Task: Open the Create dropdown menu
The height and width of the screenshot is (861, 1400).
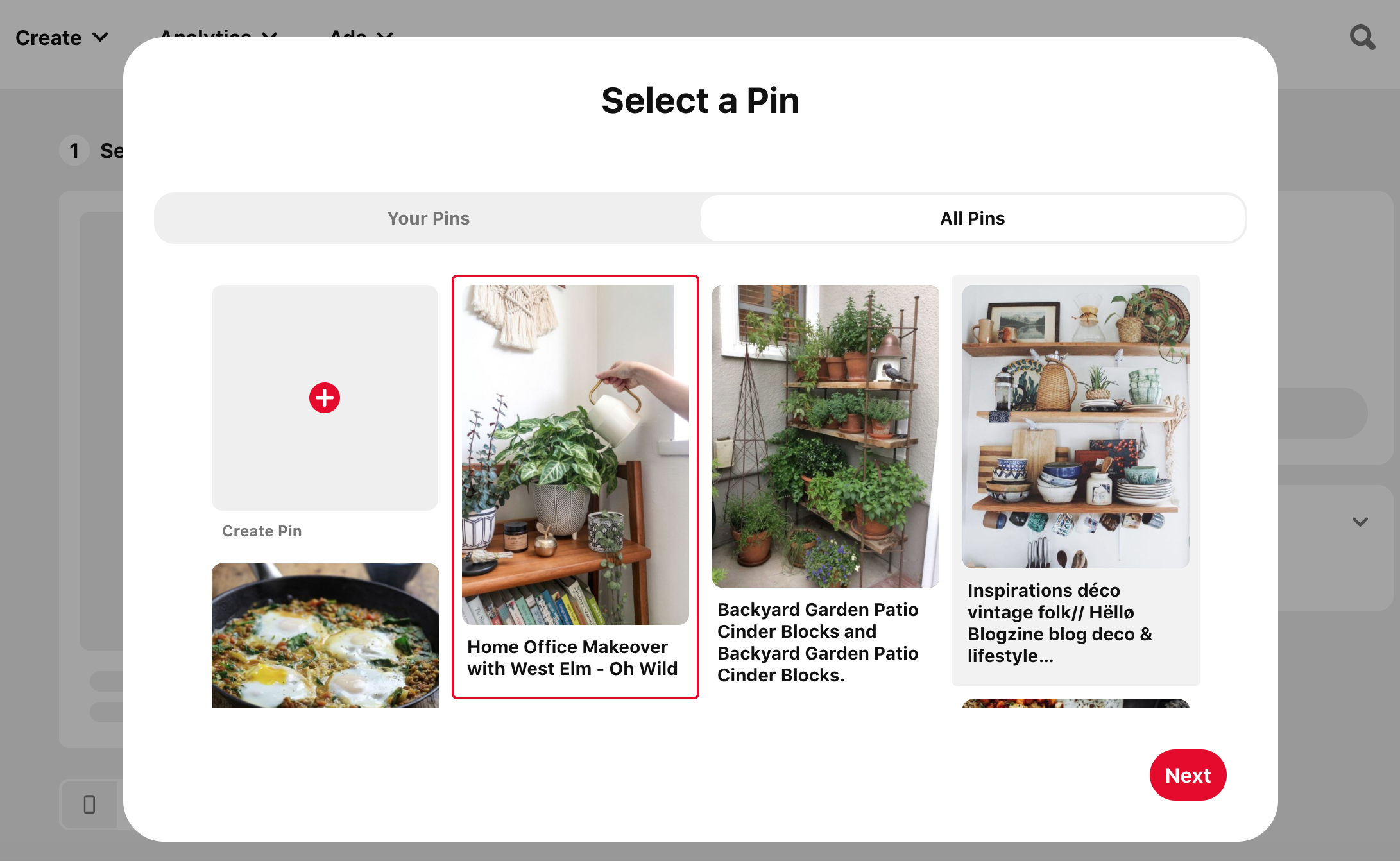Action: [62, 38]
